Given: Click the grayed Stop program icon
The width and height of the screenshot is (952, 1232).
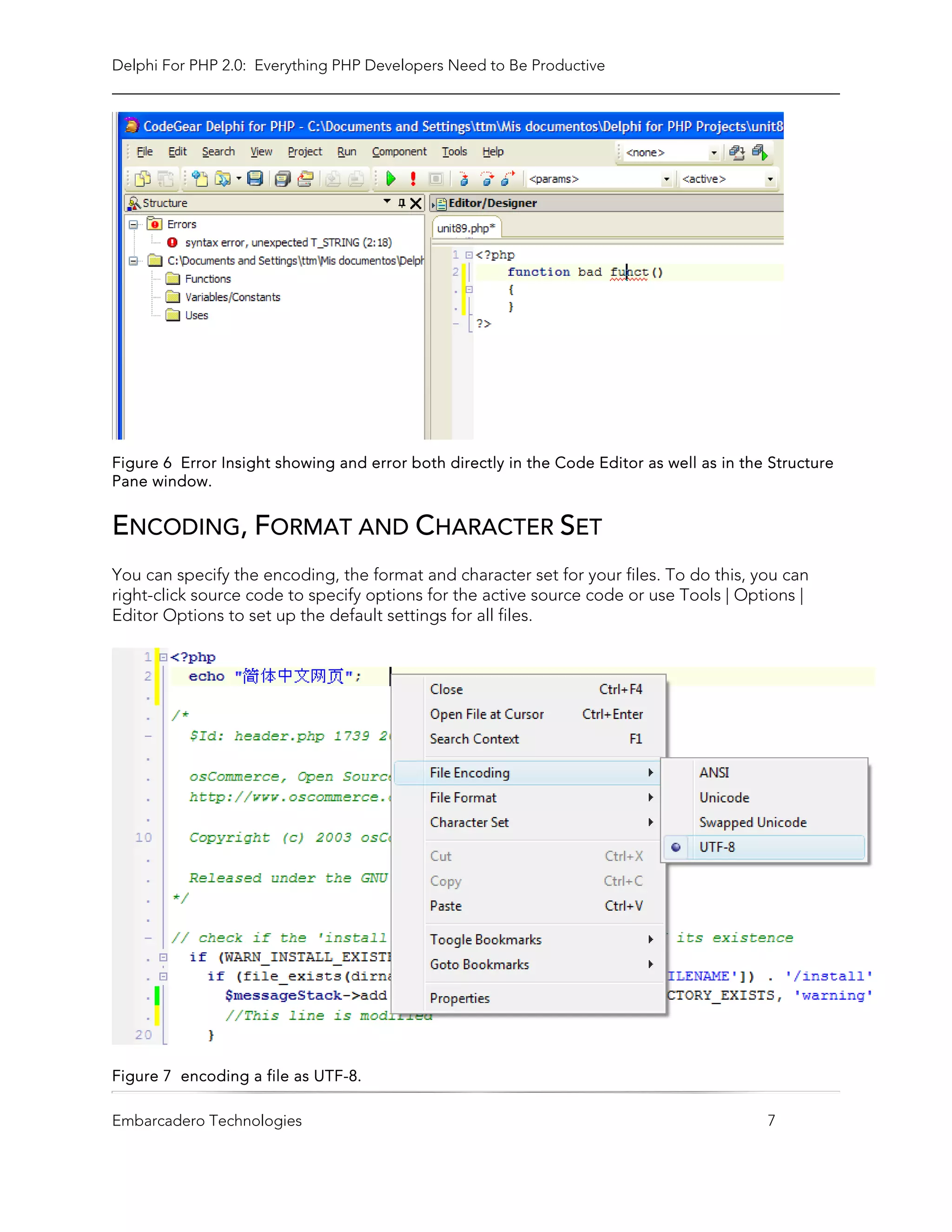Looking at the screenshot, I should (436, 179).
